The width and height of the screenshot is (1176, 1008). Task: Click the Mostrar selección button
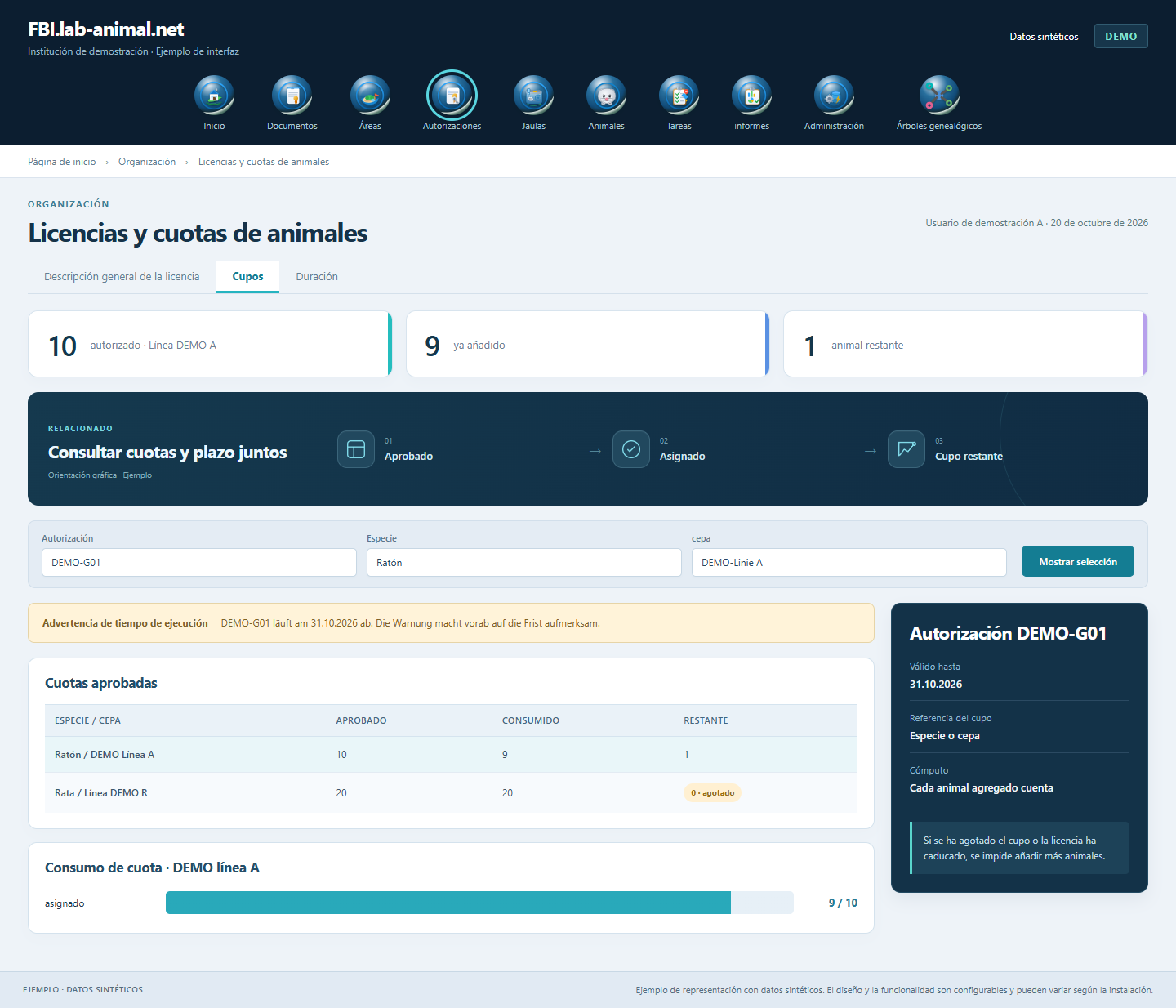(1078, 561)
